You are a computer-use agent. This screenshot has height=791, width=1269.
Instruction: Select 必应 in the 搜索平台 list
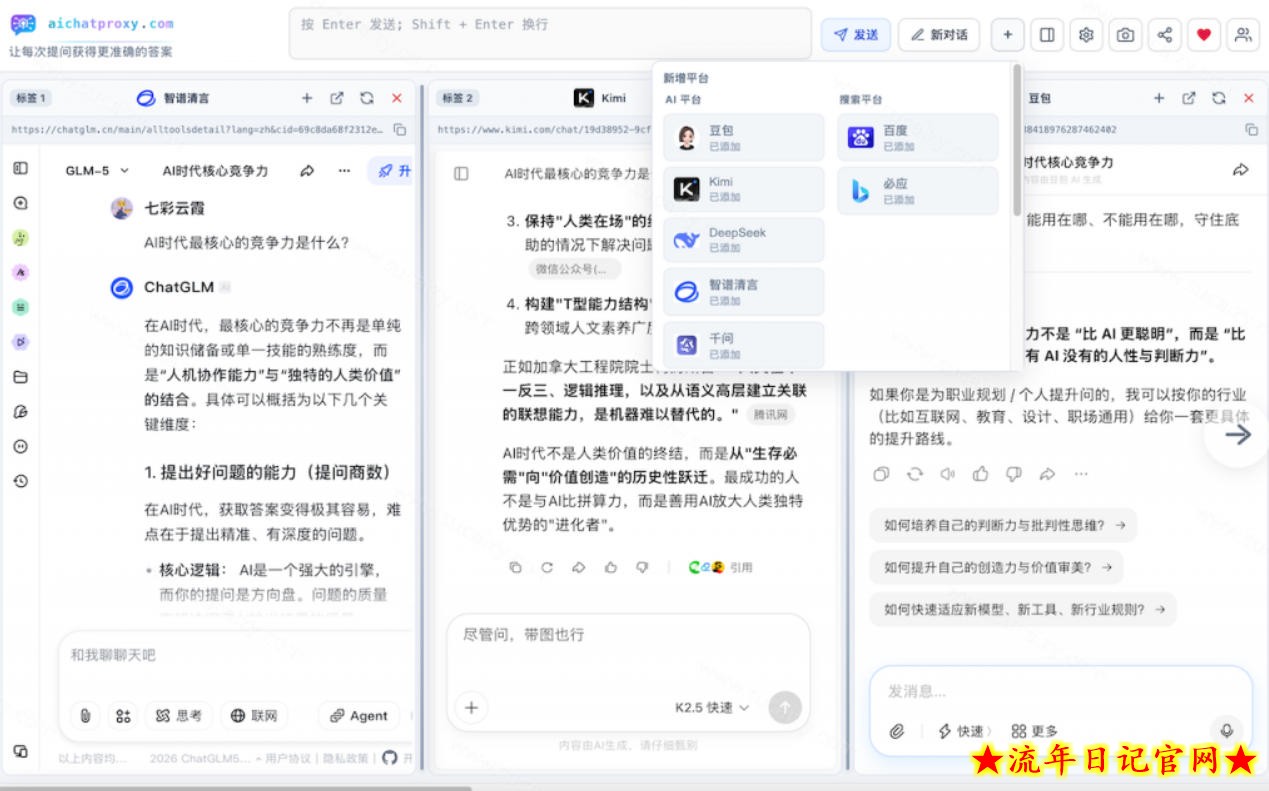point(918,191)
